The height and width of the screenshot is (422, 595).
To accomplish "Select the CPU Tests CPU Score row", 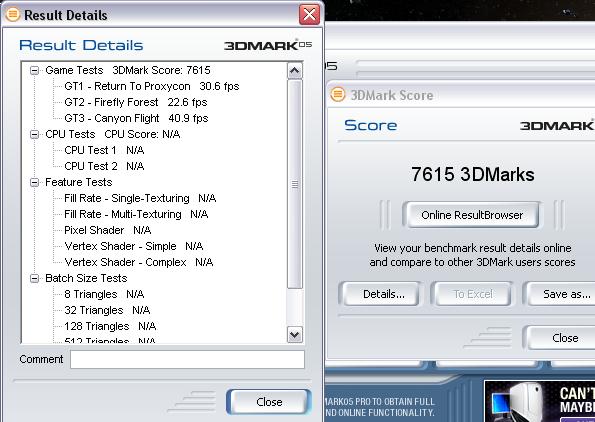I will pos(113,134).
